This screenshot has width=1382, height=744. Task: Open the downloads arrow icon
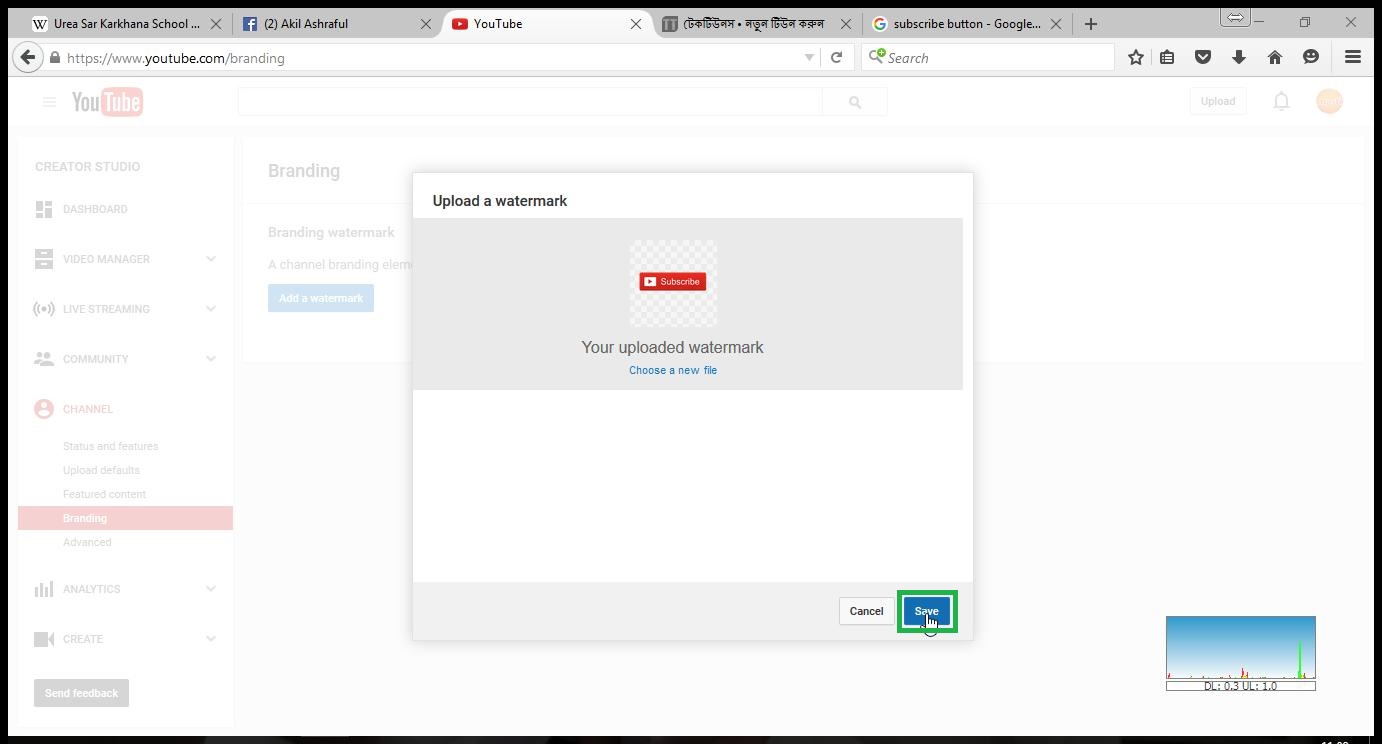[1239, 57]
